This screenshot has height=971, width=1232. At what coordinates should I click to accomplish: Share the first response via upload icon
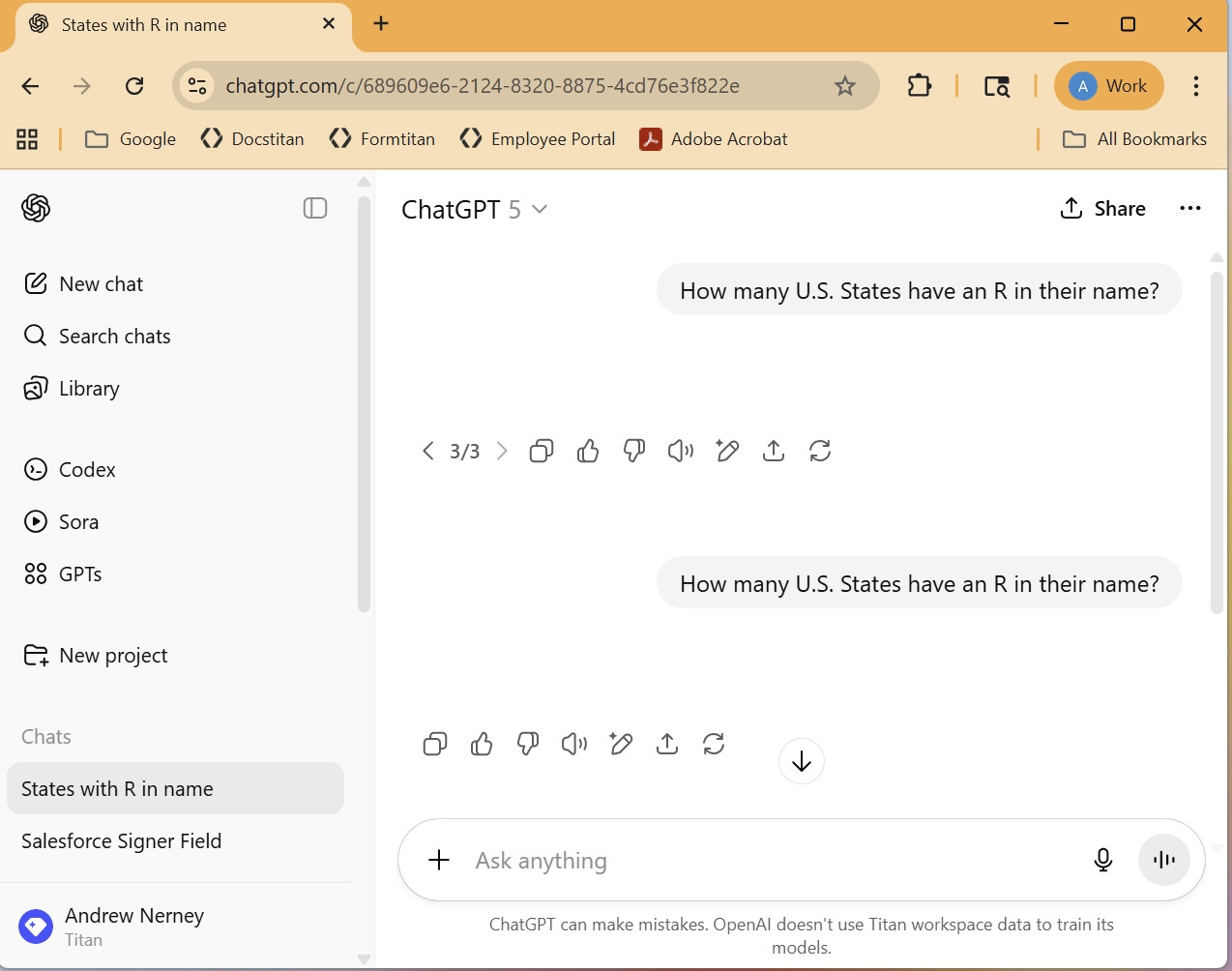coord(774,451)
